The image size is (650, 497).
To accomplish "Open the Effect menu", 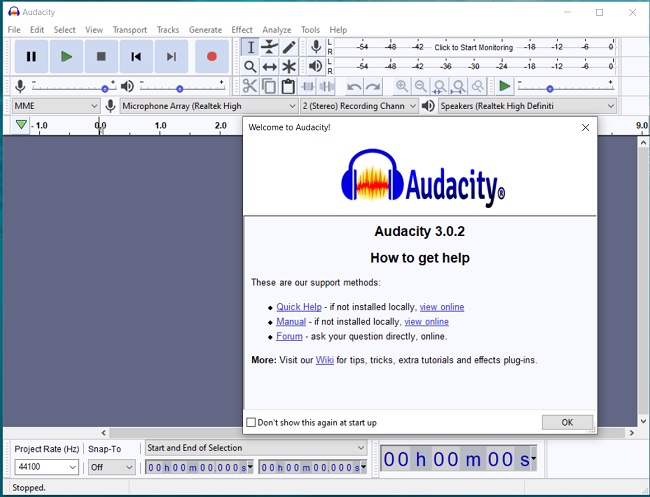I will click(x=242, y=30).
